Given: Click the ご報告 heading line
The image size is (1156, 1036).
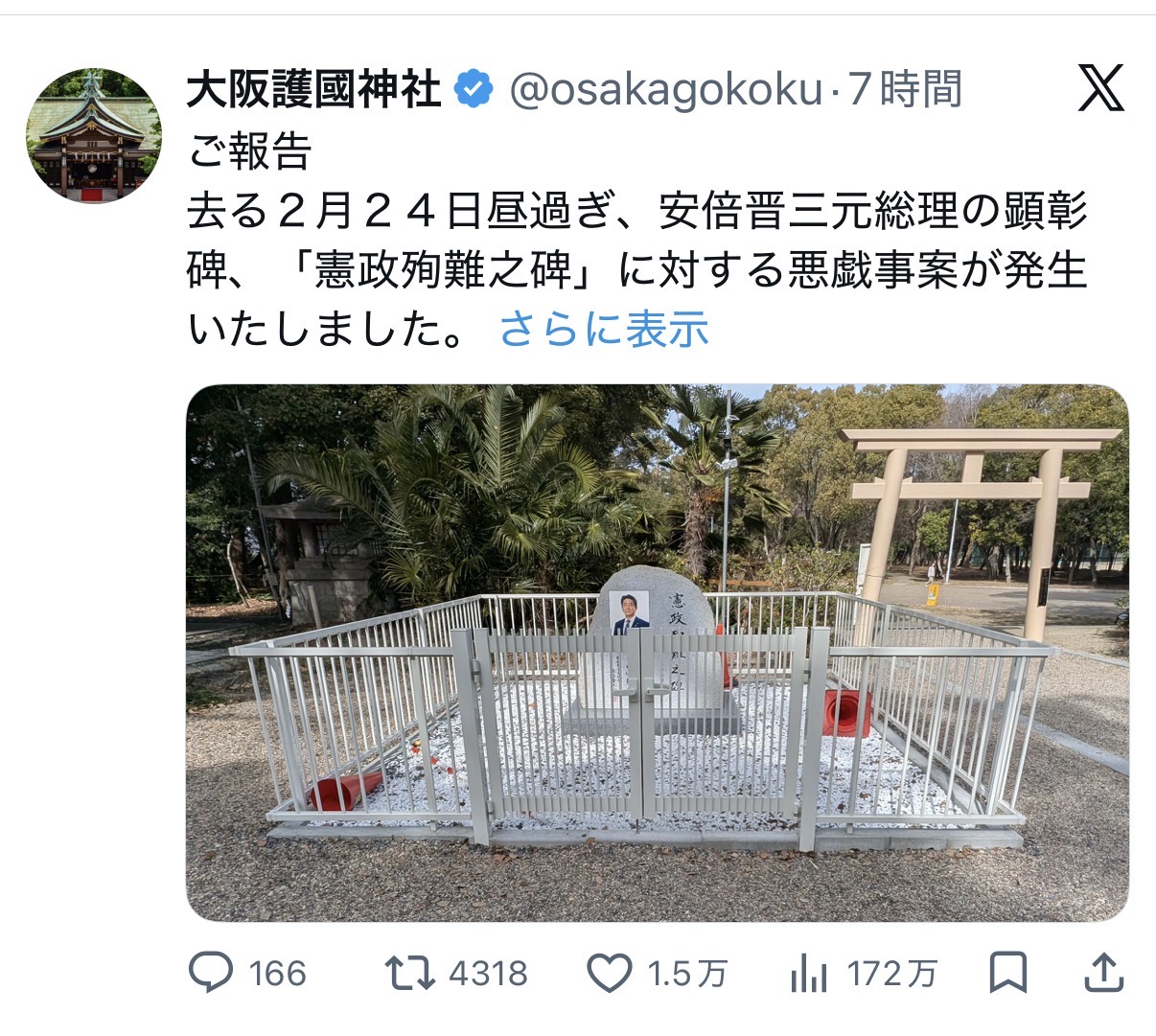Looking at the screenshot, I should point(250,151).
